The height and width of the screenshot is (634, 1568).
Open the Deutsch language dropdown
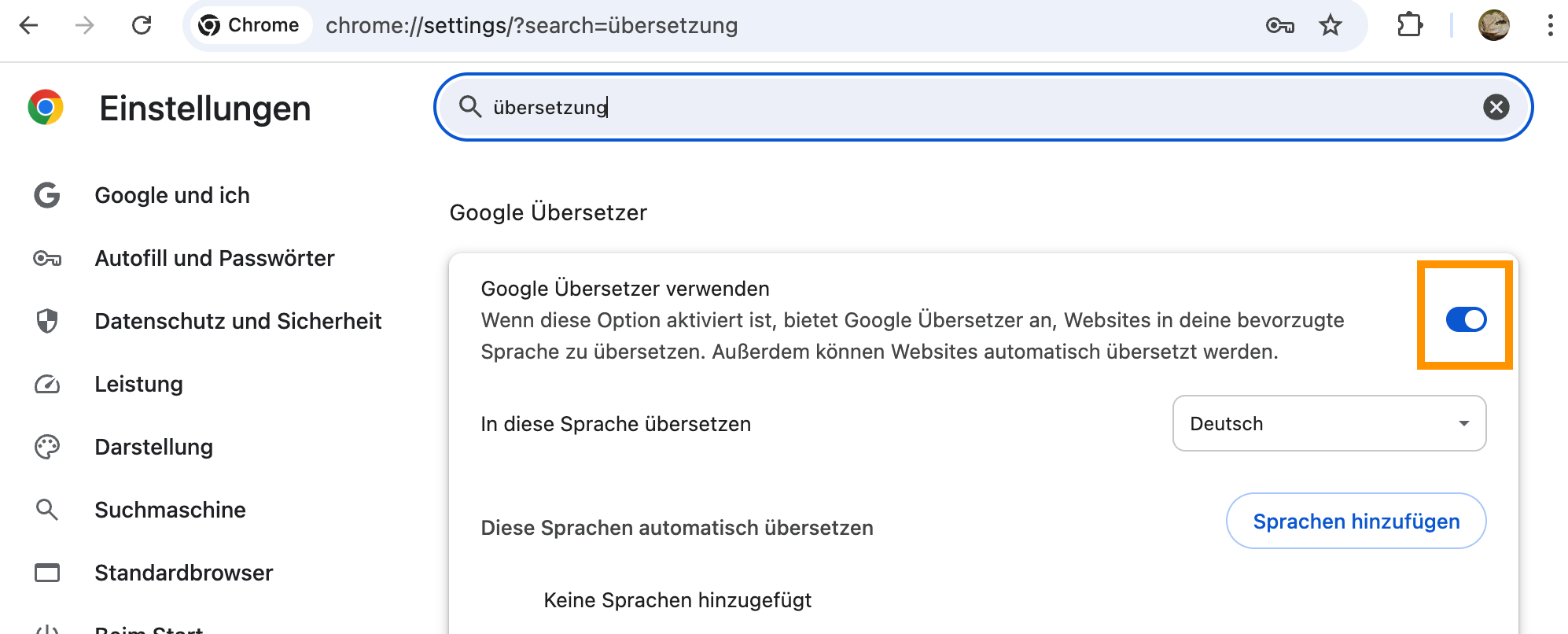pyautogui.click(x=1329, y=423)
